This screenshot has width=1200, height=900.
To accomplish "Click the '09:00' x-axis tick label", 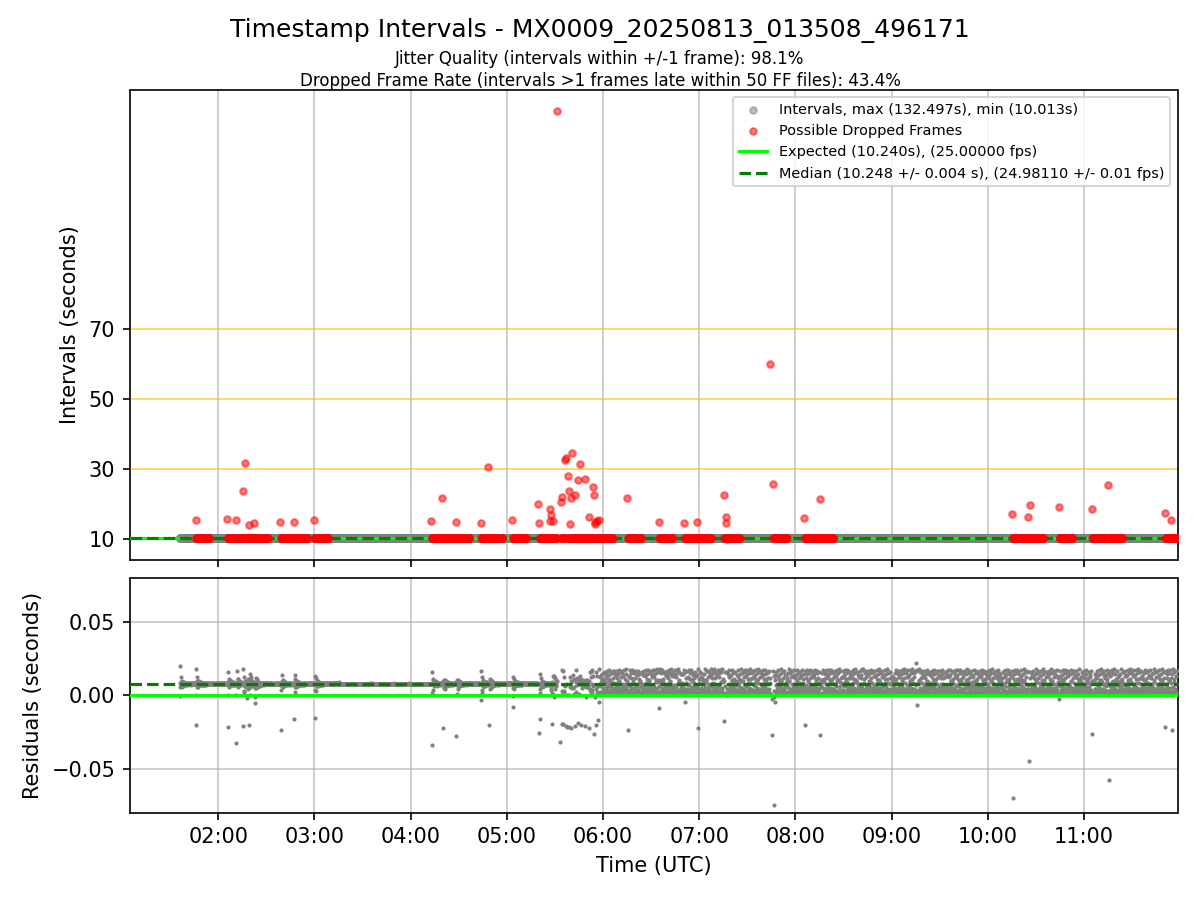I will click(891, 834).
